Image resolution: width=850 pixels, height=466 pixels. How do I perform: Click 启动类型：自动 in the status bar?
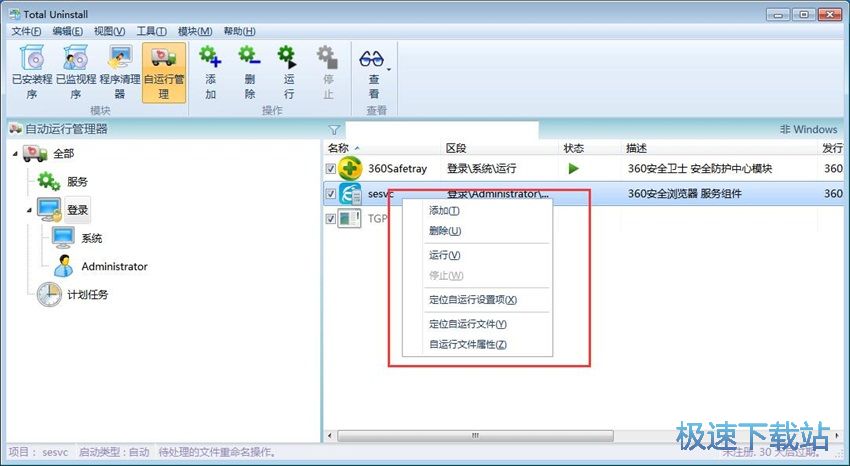point(114,452)
